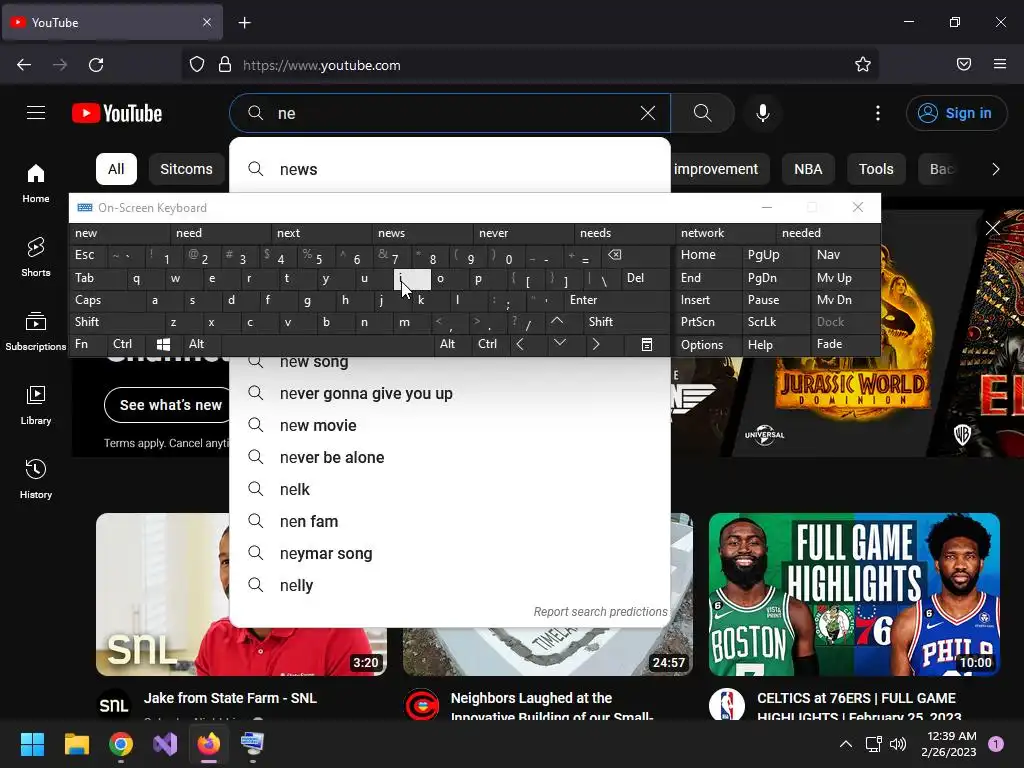Click the context menu key on On-Screen Keyboard
Viewport: 1024px width, 768px height.
(x=647, y=344)
